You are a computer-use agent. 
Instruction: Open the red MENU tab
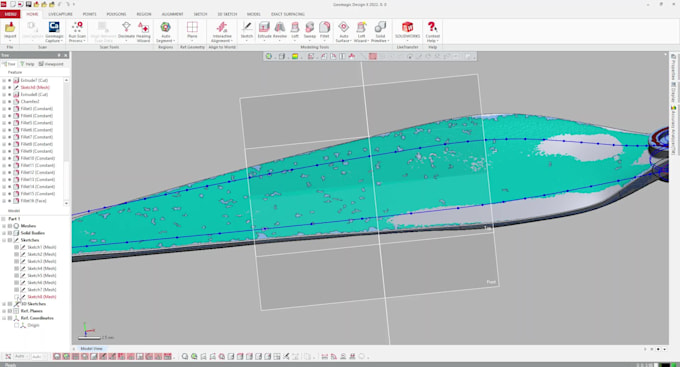click(x=10, y=14)
